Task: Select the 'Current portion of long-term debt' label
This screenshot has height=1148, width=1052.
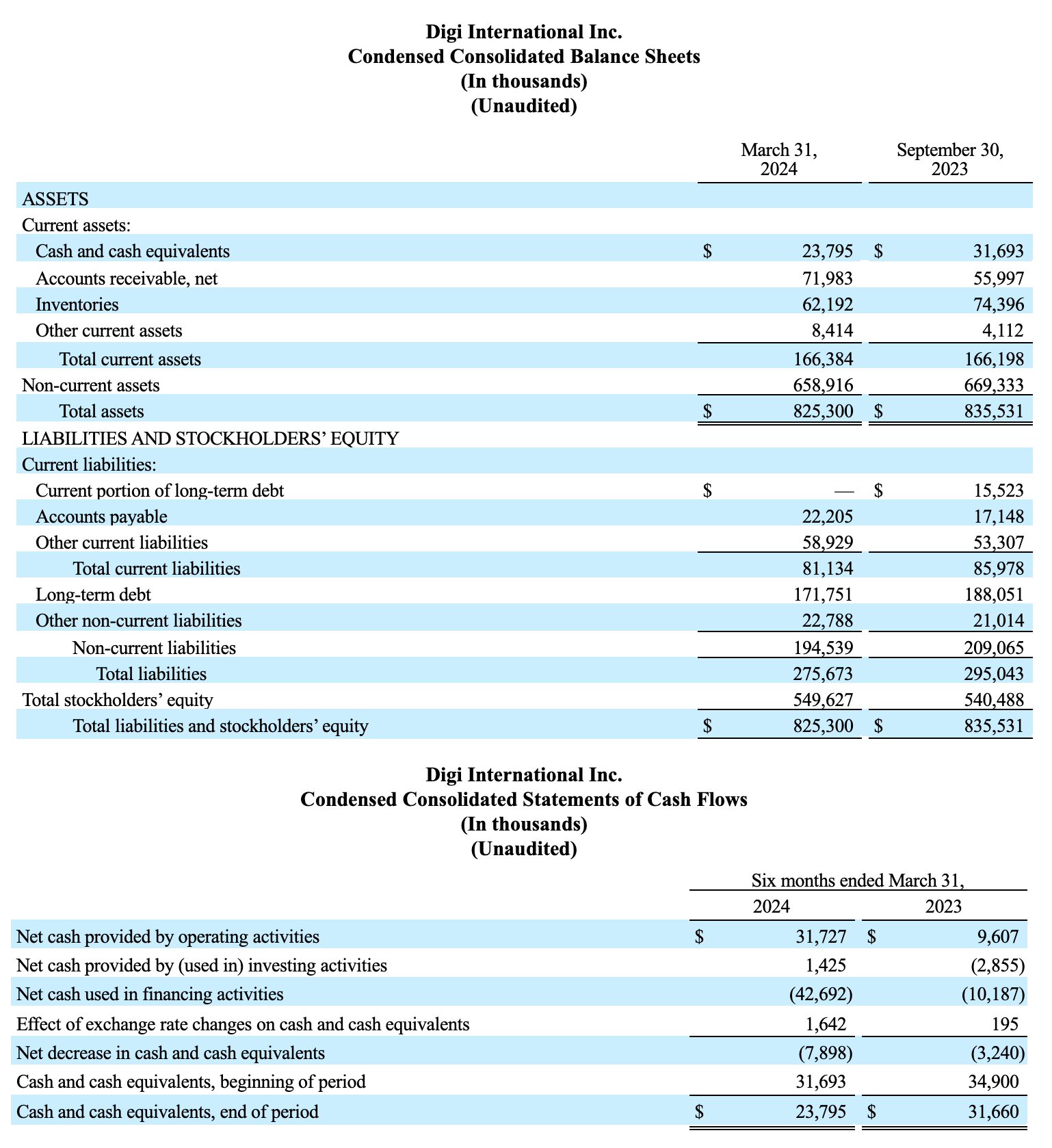Action: 160,491
